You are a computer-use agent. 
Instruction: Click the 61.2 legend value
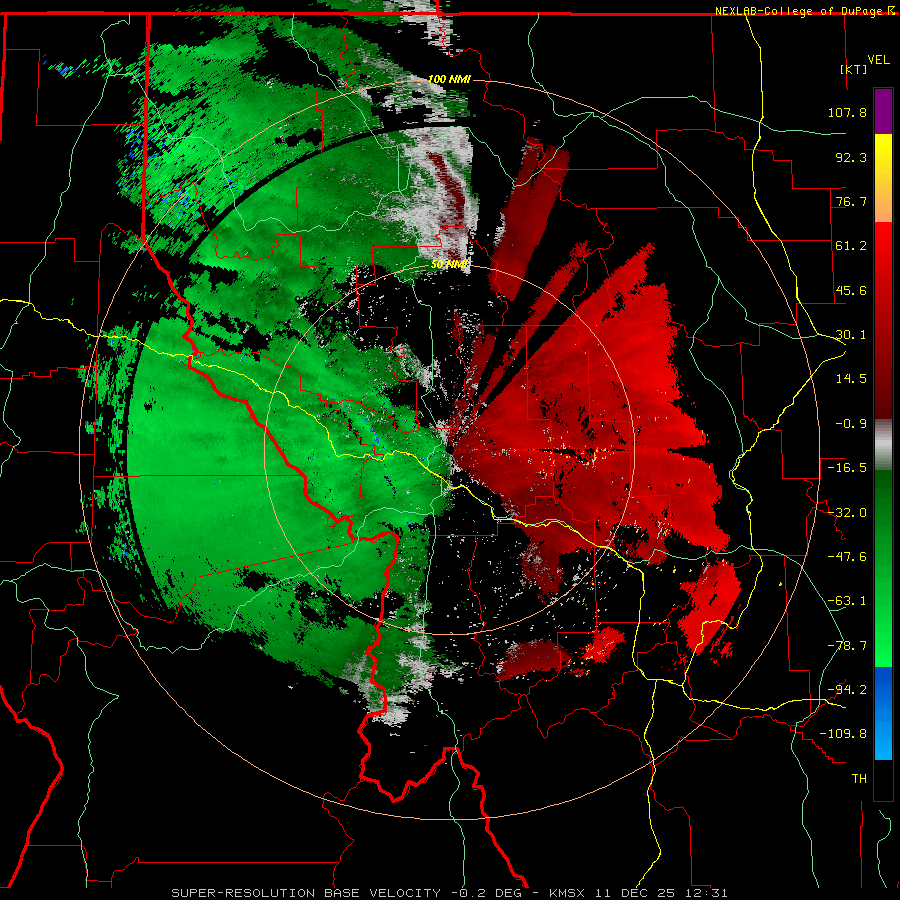851,246
